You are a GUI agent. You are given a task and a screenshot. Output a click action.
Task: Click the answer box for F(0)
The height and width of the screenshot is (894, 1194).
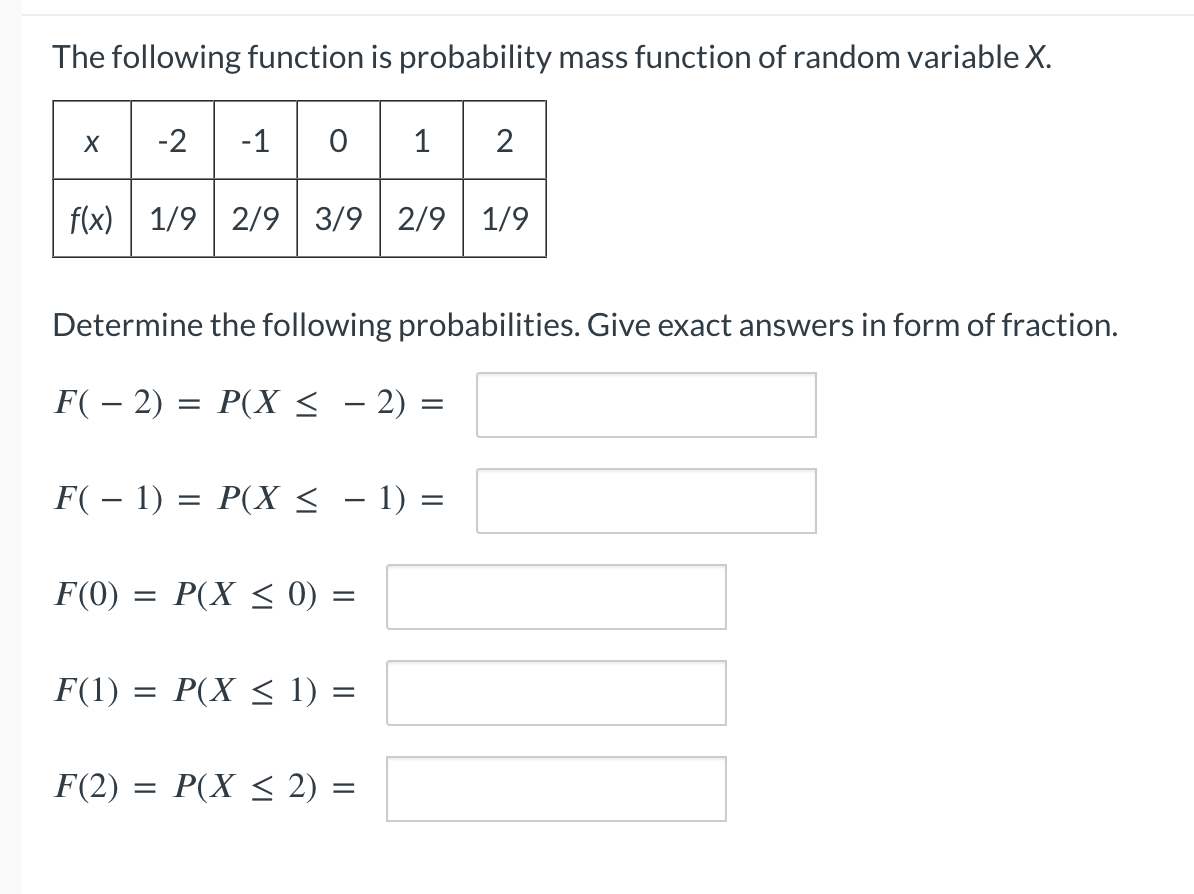tap(556, 596)
